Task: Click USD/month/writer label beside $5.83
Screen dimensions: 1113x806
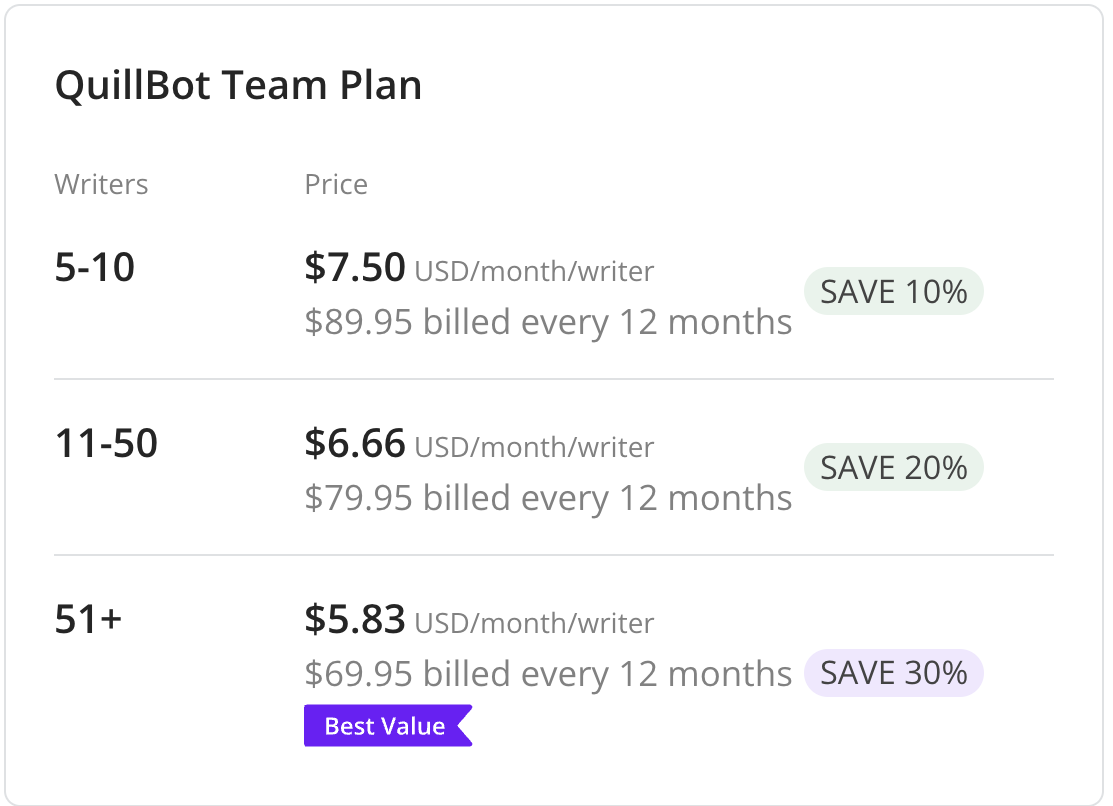Action: click(x=534, y=623)
